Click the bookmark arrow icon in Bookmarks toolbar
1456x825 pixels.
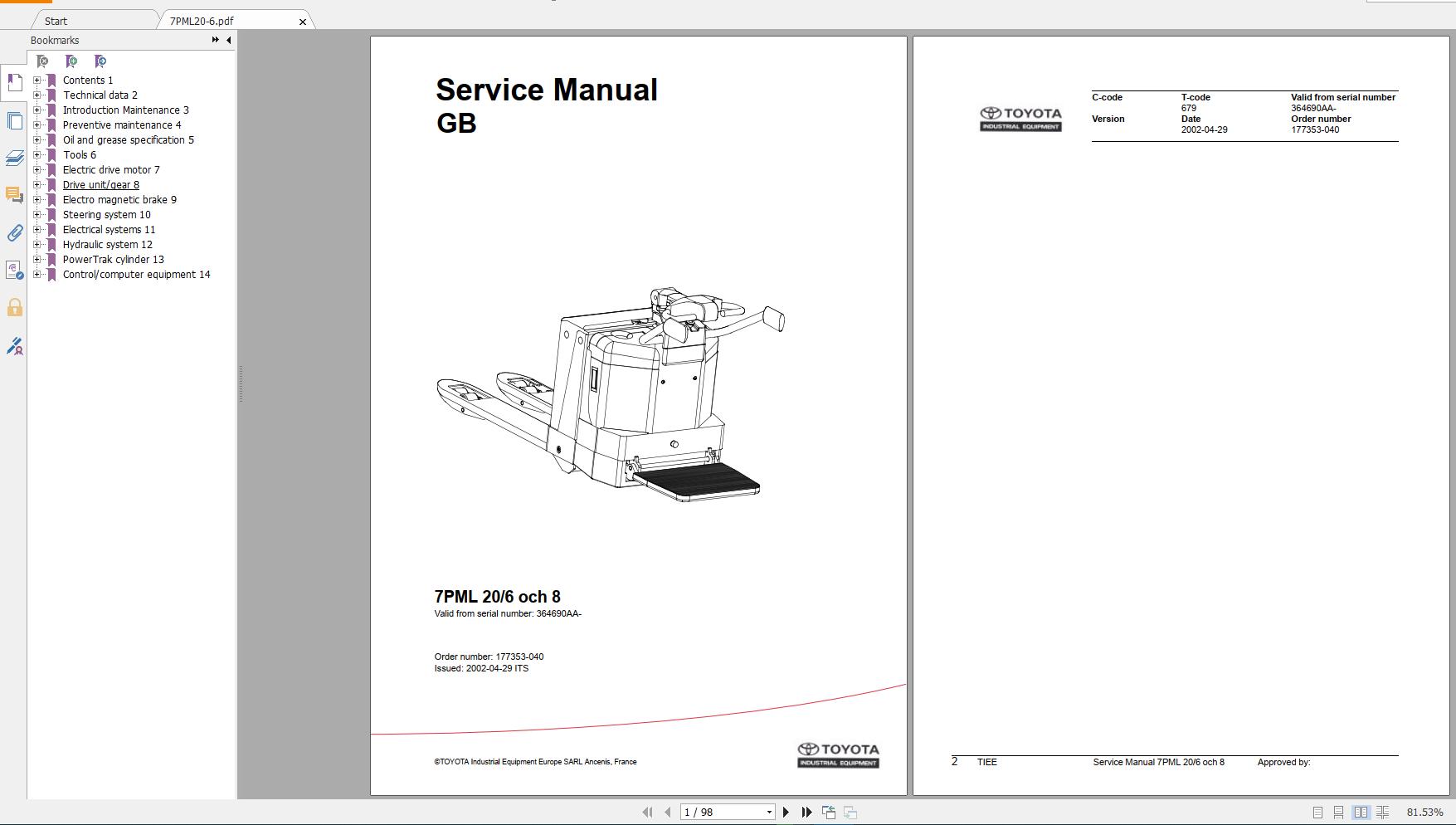100,61
